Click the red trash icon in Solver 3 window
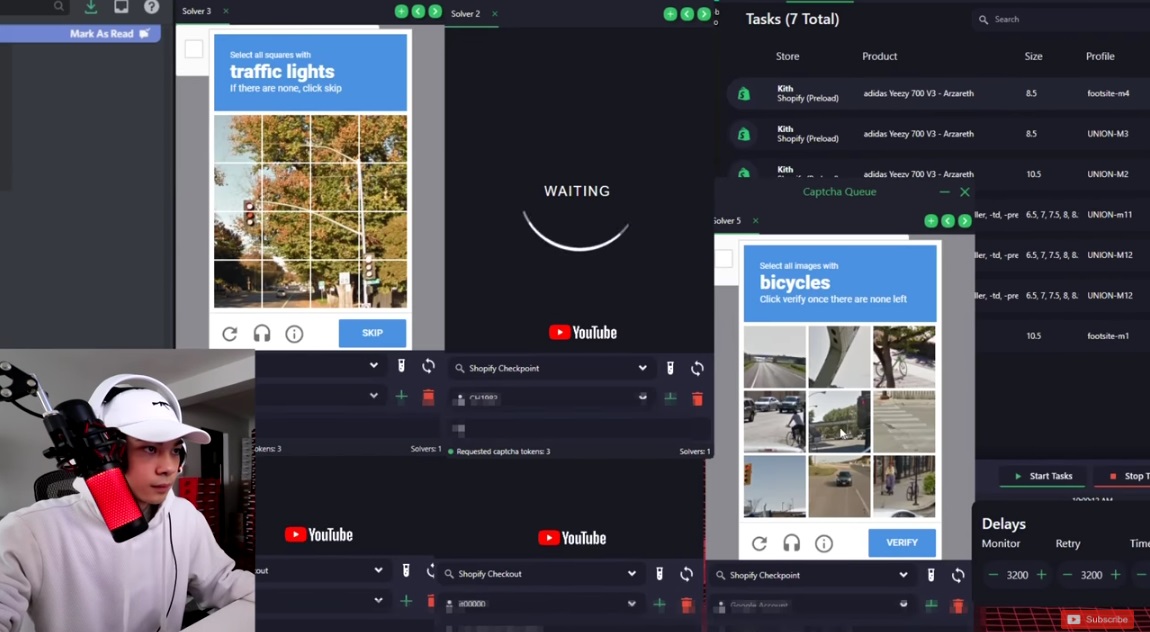The height and width of the screenshot is (632, 1150). tap(428, 397)
